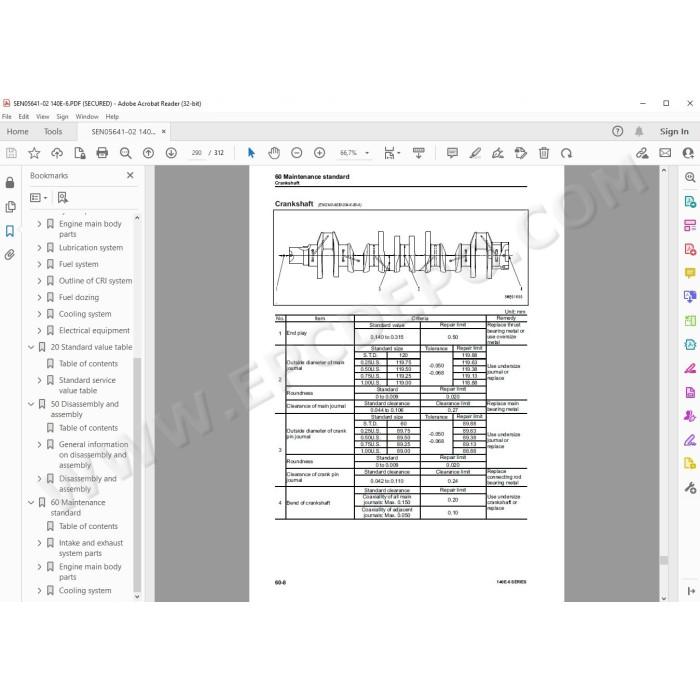Switch to the Tools tab
Image resolution: width=700 pixels, height=700 pixels.
point(53,131)
